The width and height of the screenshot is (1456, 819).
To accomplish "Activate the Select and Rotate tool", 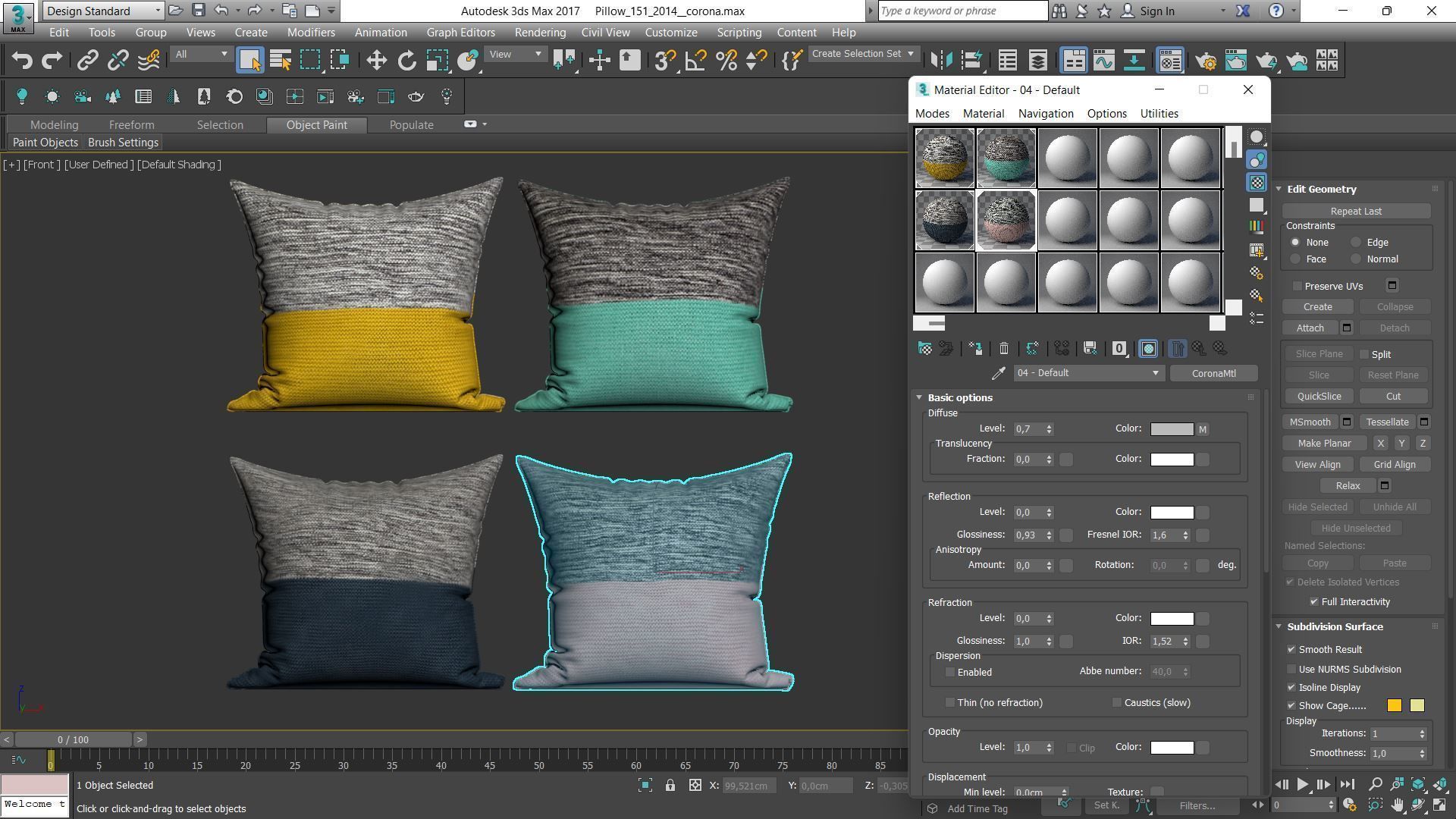I will tap(407, 61).
